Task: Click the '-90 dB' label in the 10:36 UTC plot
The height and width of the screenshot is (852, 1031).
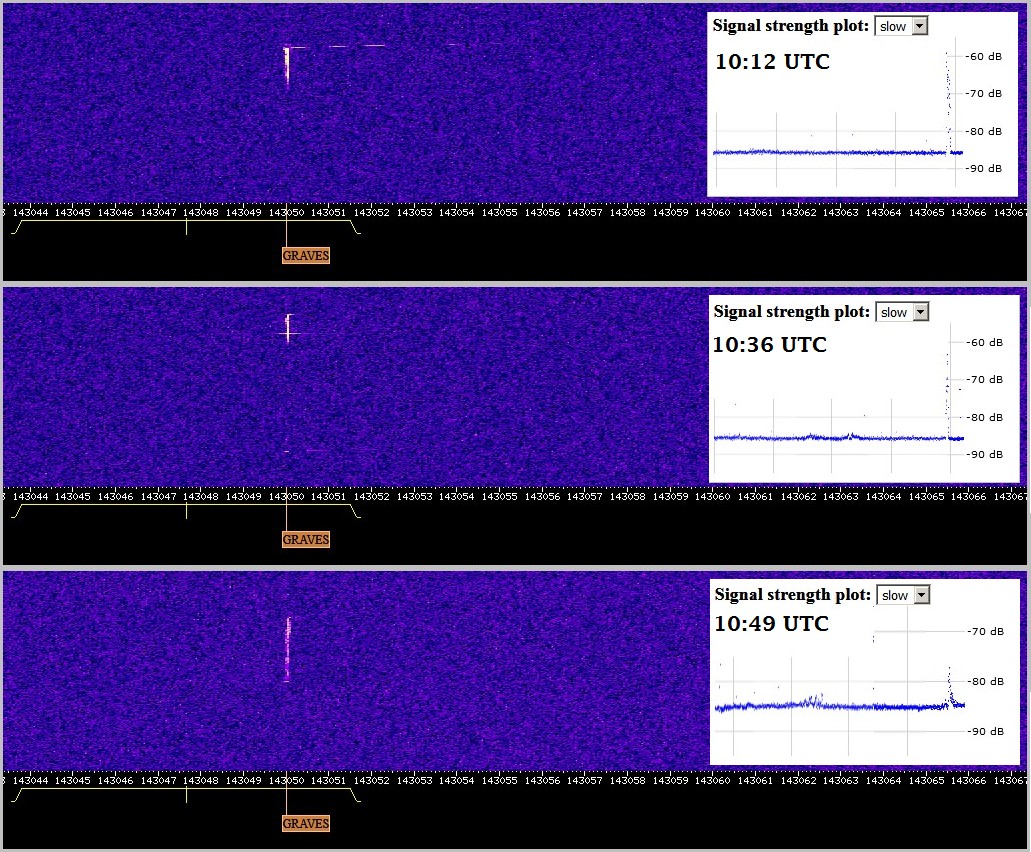Action: coord(984,454)
